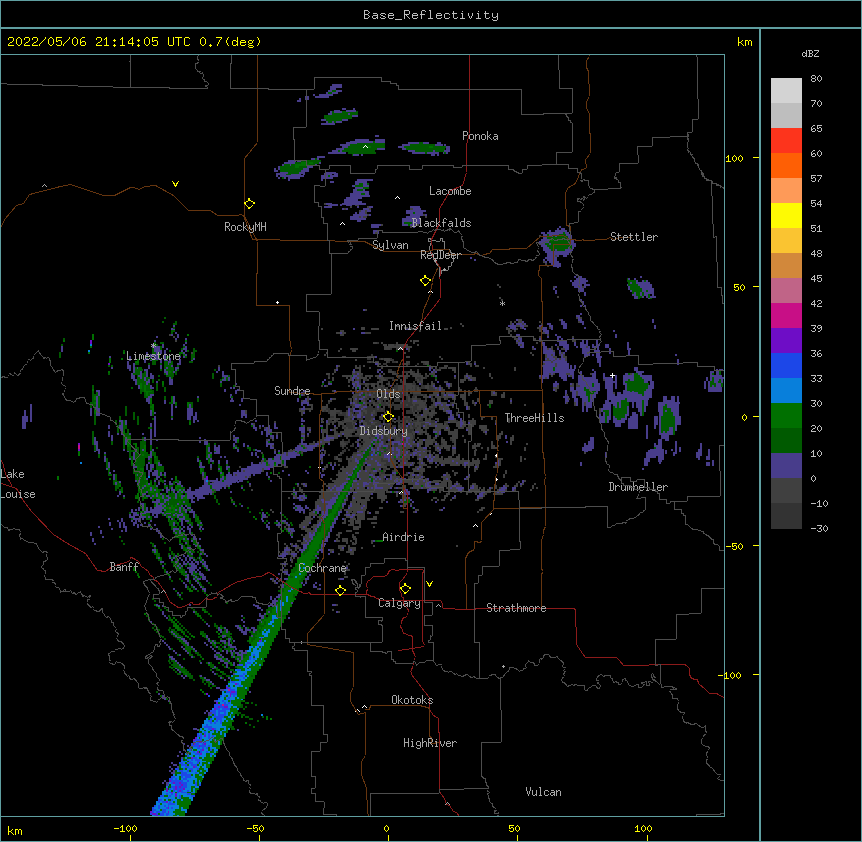
Task: Click the Lake Louise label at left edge
Action: click(18, 484)
